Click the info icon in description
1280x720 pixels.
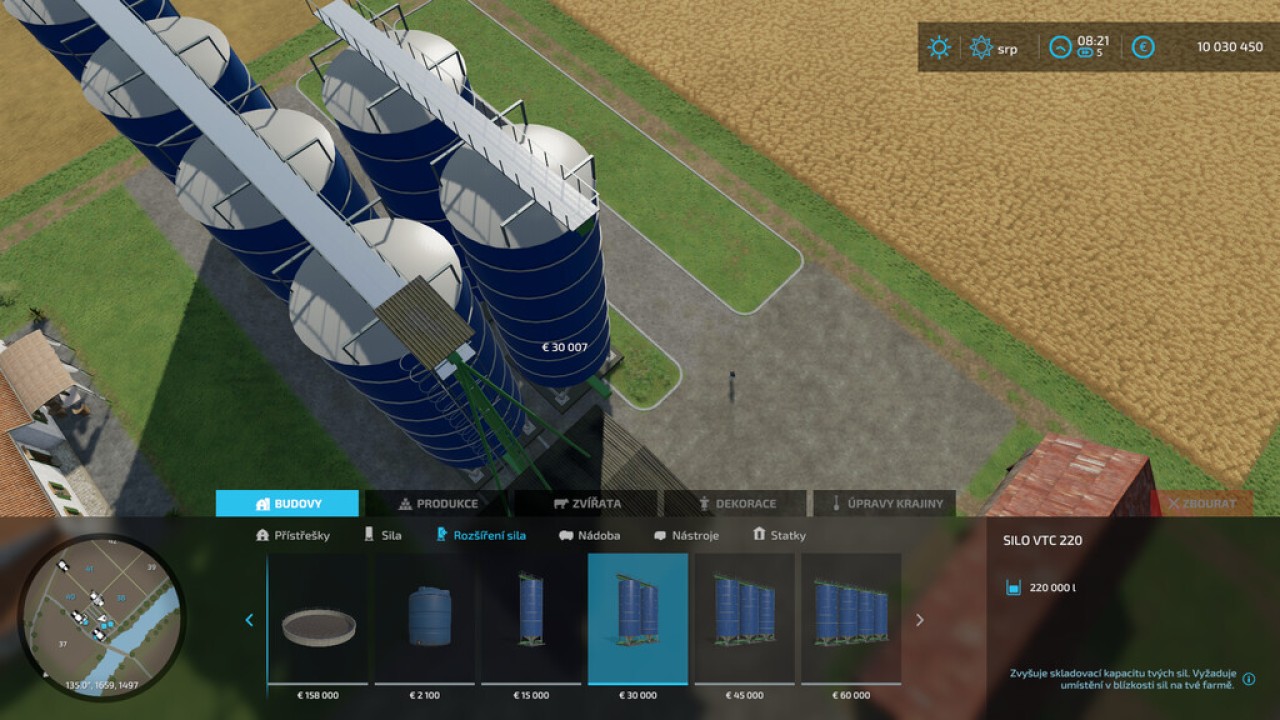1248,679
